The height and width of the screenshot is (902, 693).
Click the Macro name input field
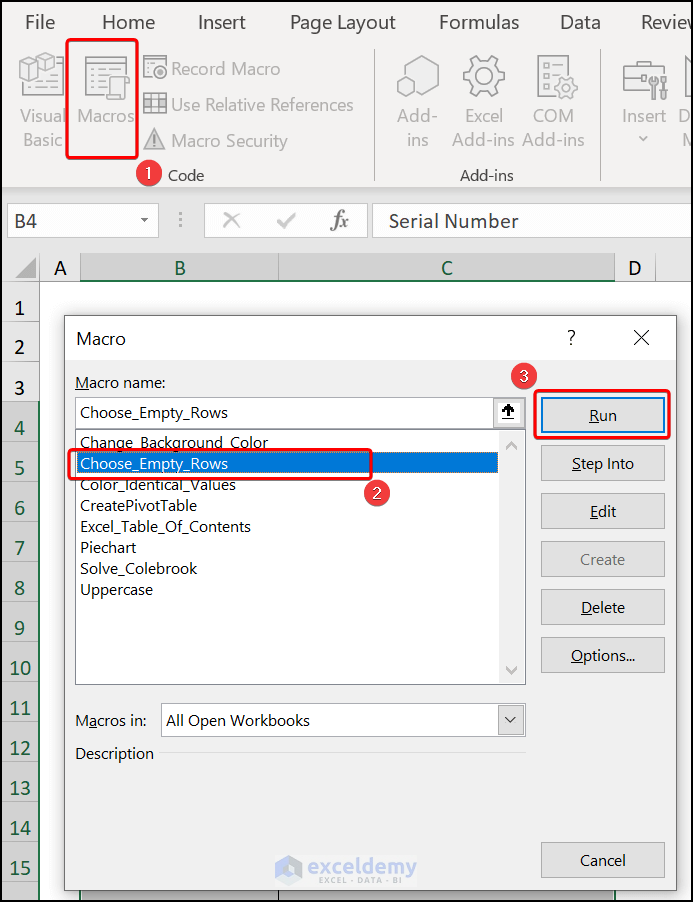(x=284, y=413)
